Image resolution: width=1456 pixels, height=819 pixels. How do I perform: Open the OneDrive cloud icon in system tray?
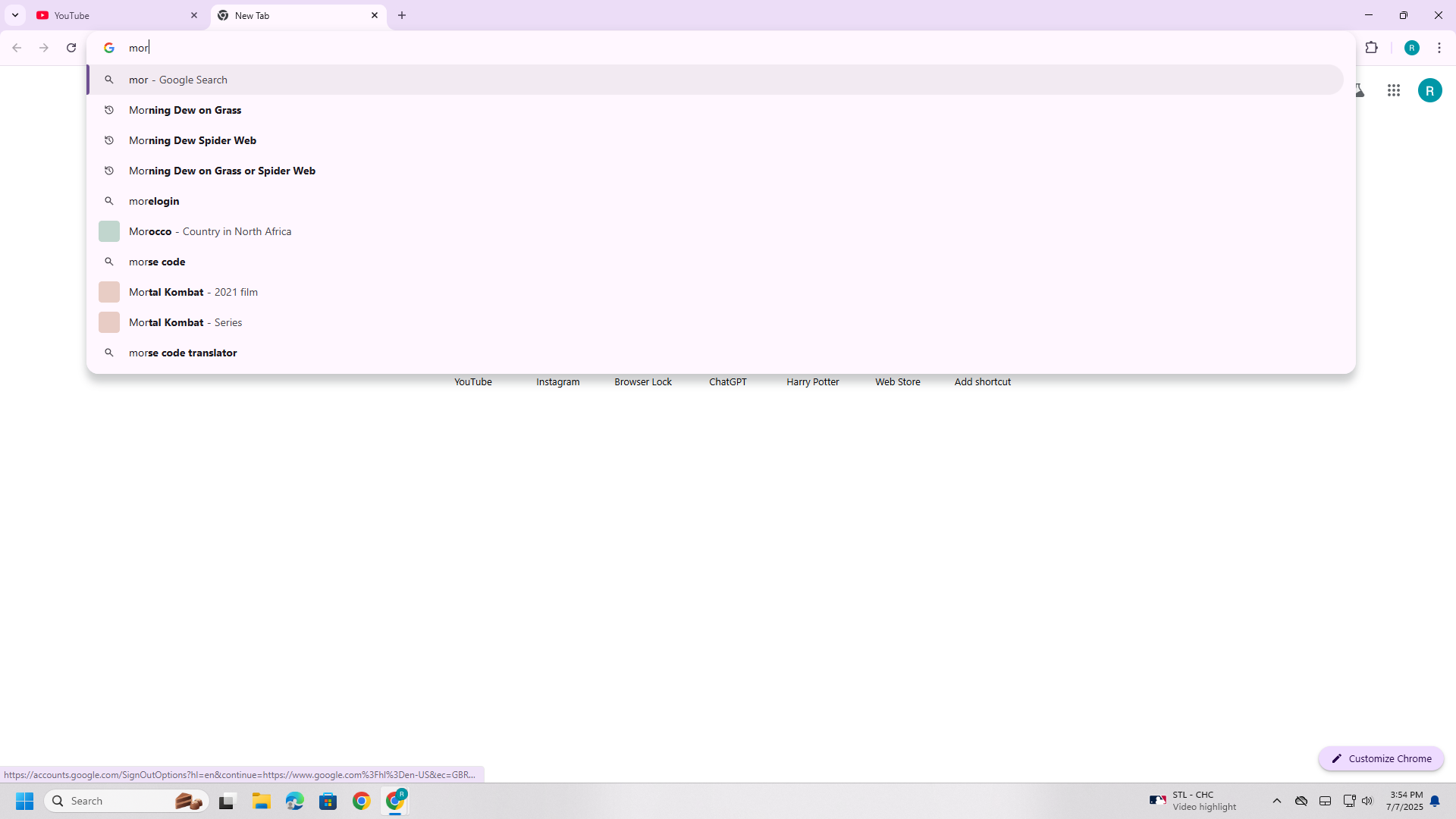pyautogui.click(x=1301, y=801)
